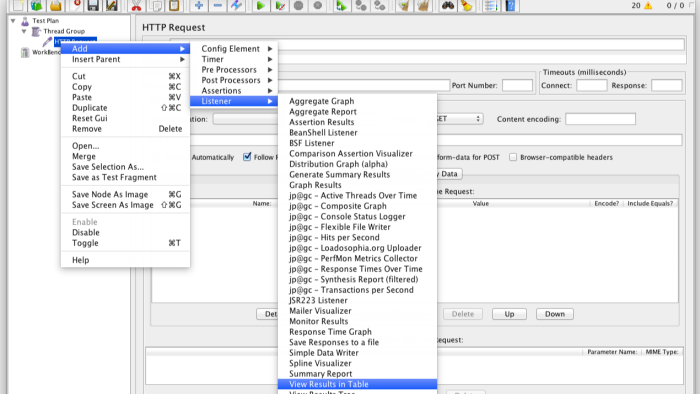
Task: Open Search with binoculars icon
Action: 447,5
